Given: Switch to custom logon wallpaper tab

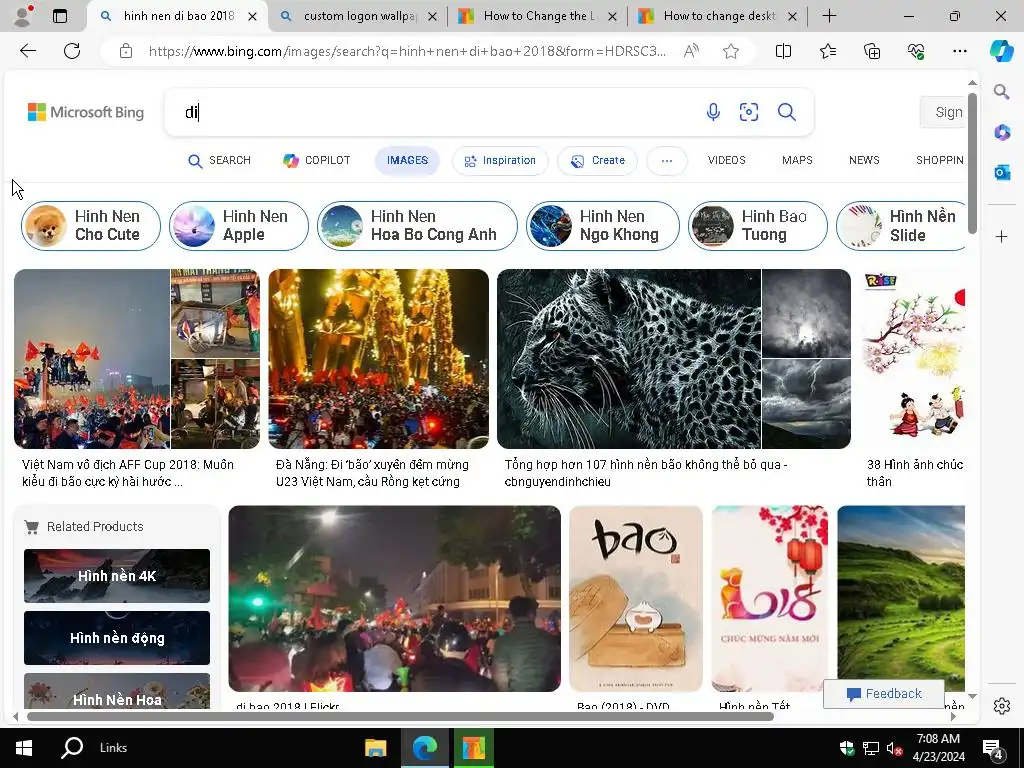Looking at the screenshot, I should coord(358,16).
